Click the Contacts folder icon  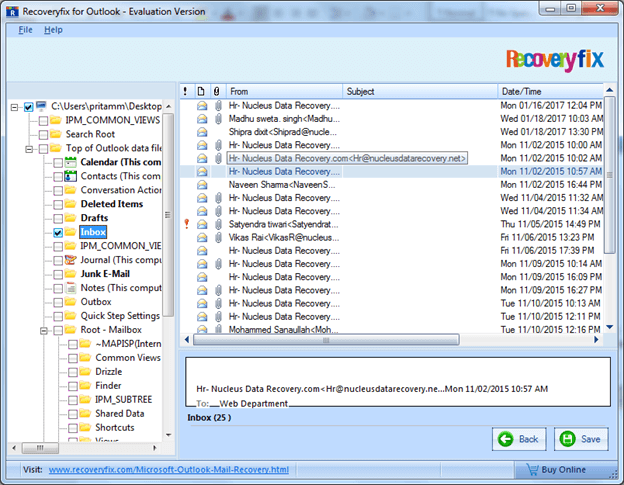[70, 176]
